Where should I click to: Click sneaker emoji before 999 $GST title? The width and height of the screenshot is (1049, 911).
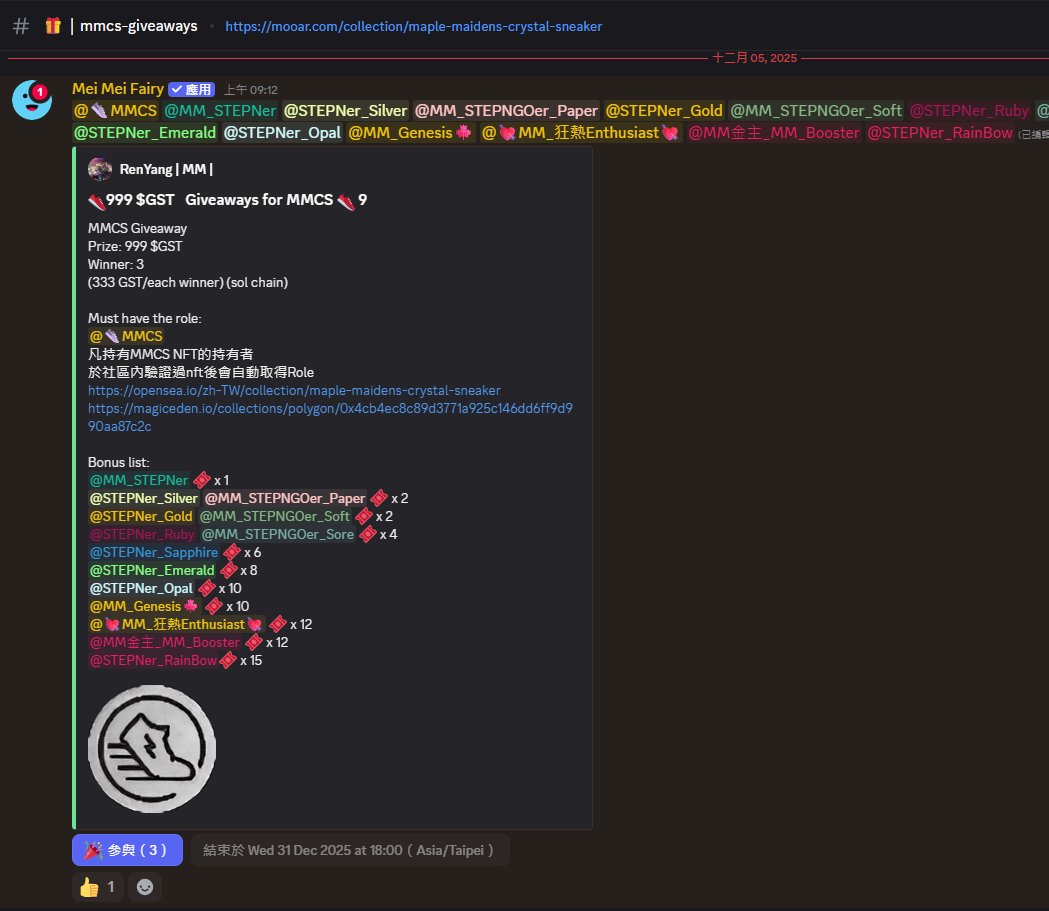click(x=96, y=201)
